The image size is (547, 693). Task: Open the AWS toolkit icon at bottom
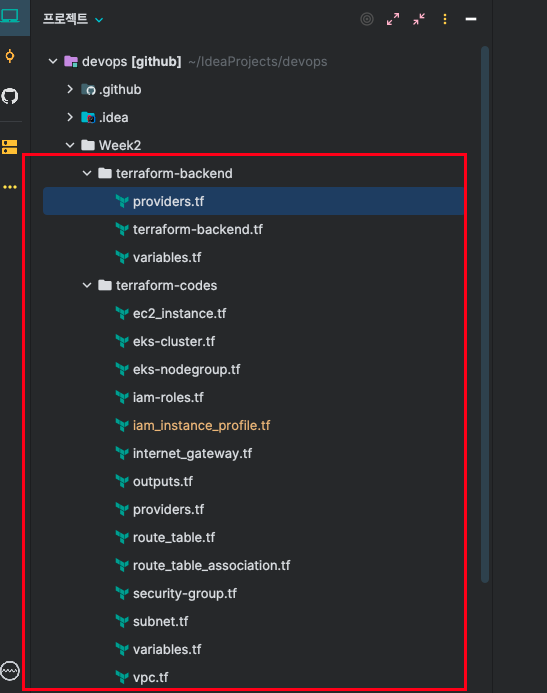click(10, 671)
